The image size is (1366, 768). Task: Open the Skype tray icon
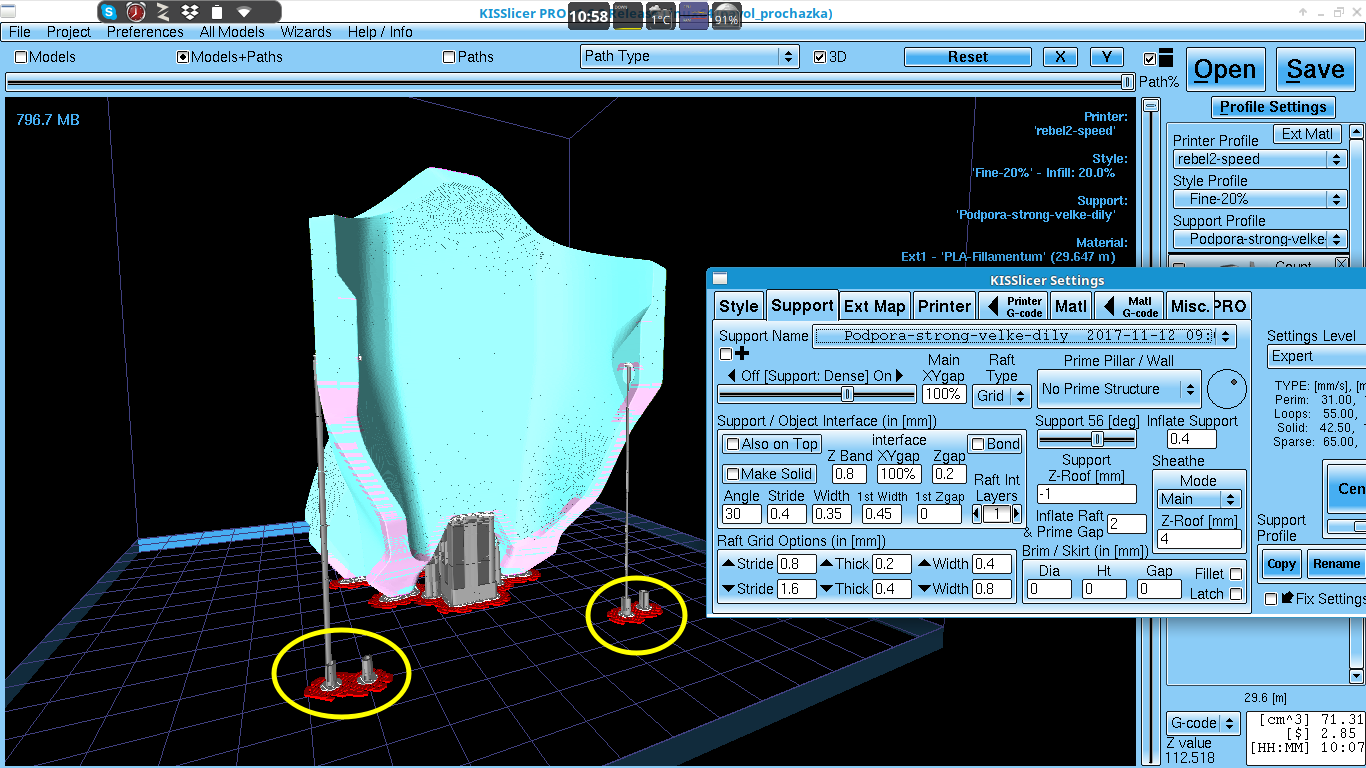coord(109,12)
